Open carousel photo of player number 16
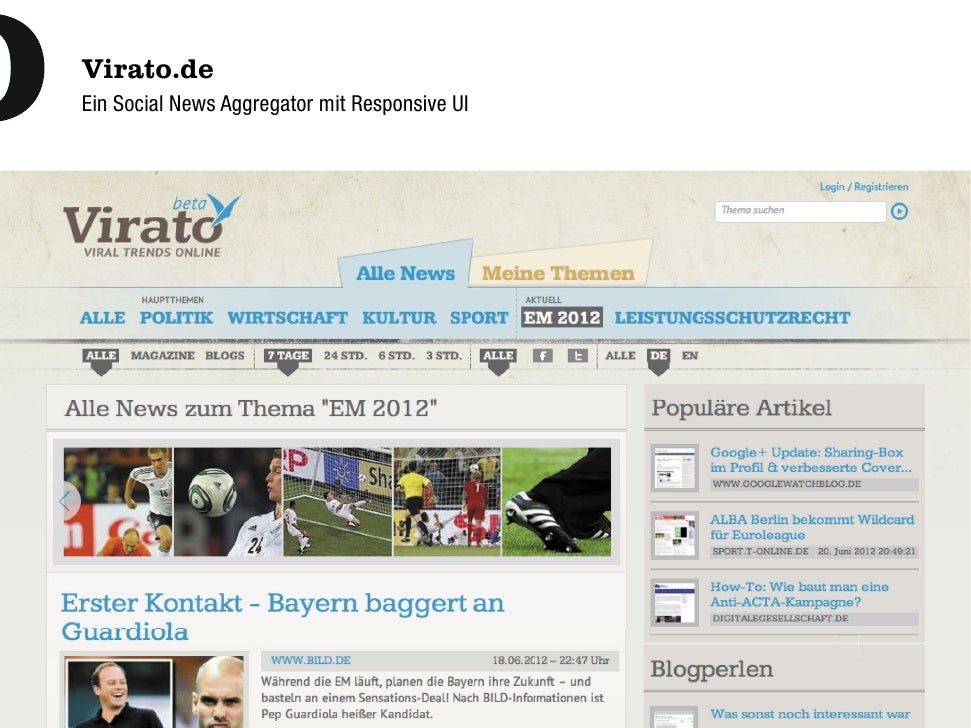971x728 pixels. pyautogui.click(x=118, y=501)
